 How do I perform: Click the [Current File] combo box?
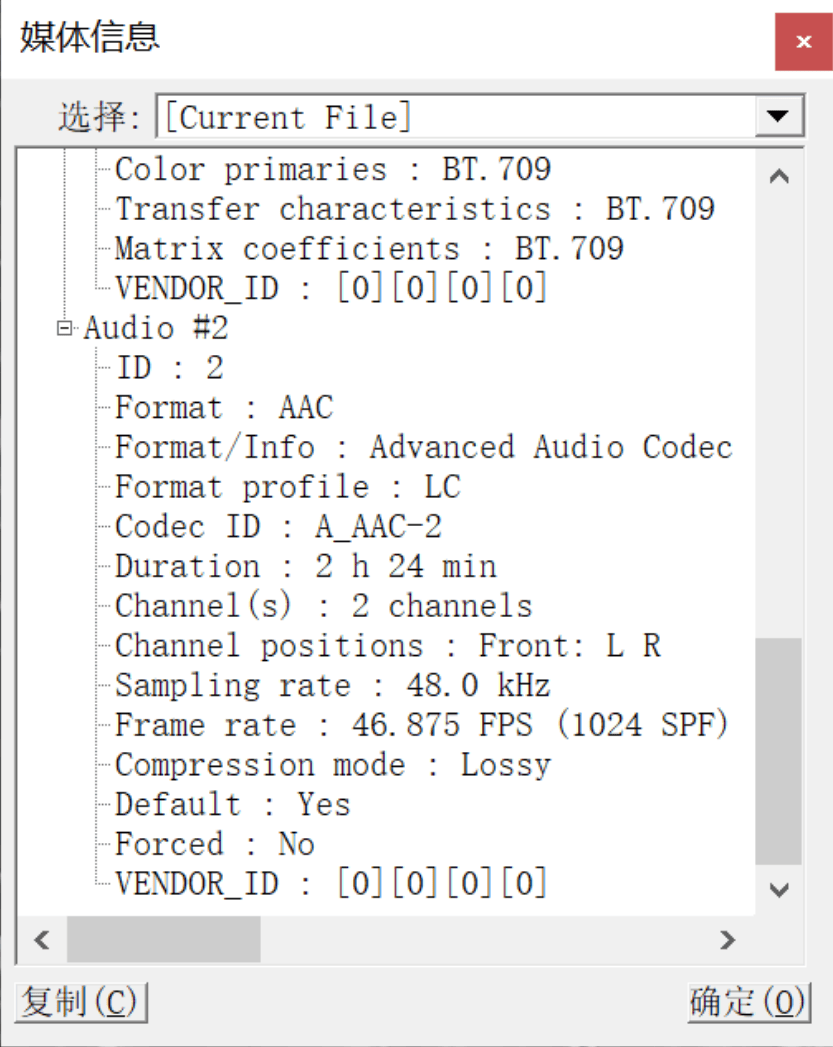click(x=479, y=116)
